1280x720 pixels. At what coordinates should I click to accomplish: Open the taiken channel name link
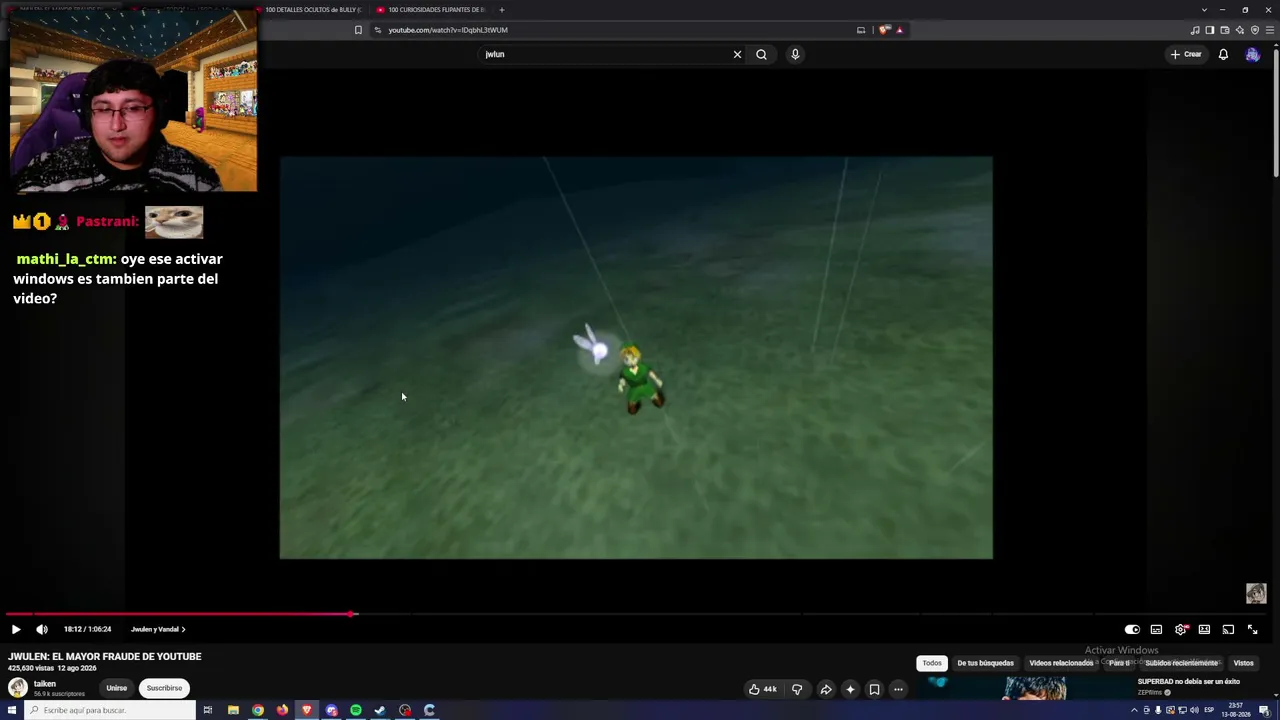pos(45,684)
